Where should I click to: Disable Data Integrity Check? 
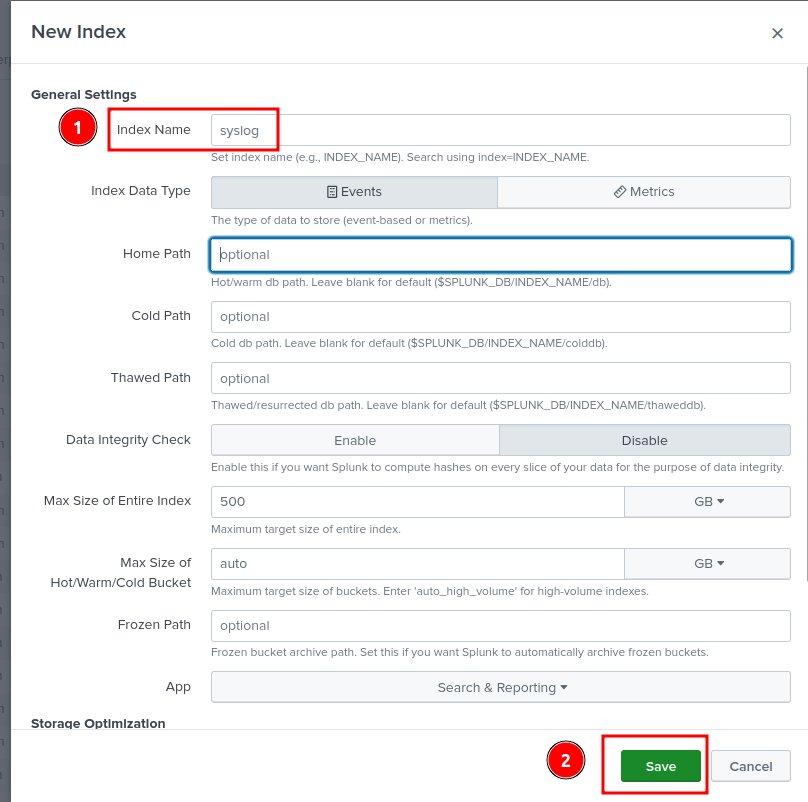coord(644,440)
